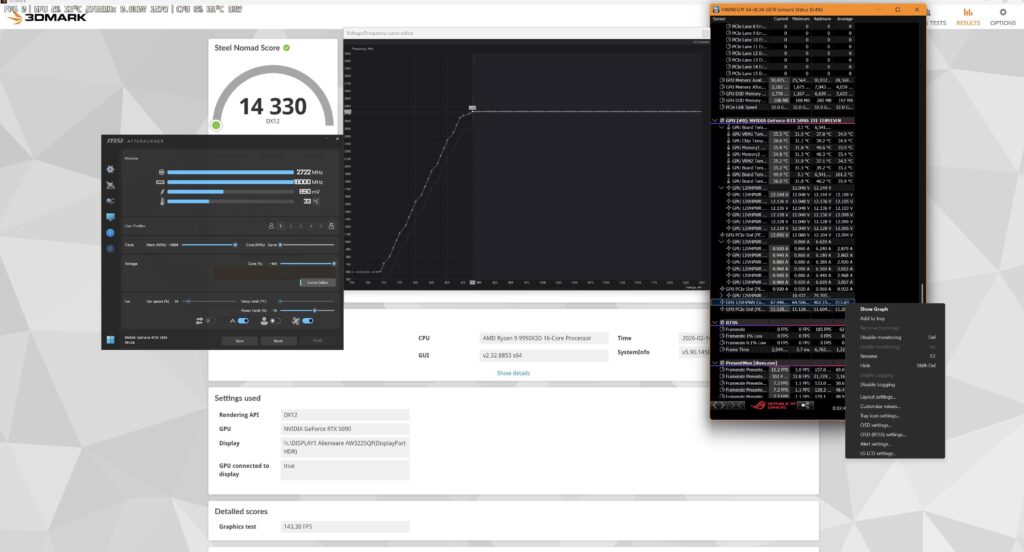Select the PCIe Link Speed row in HWiNFO
Image resolution: width=1024 pixels, height=552 pixels.
782,107
